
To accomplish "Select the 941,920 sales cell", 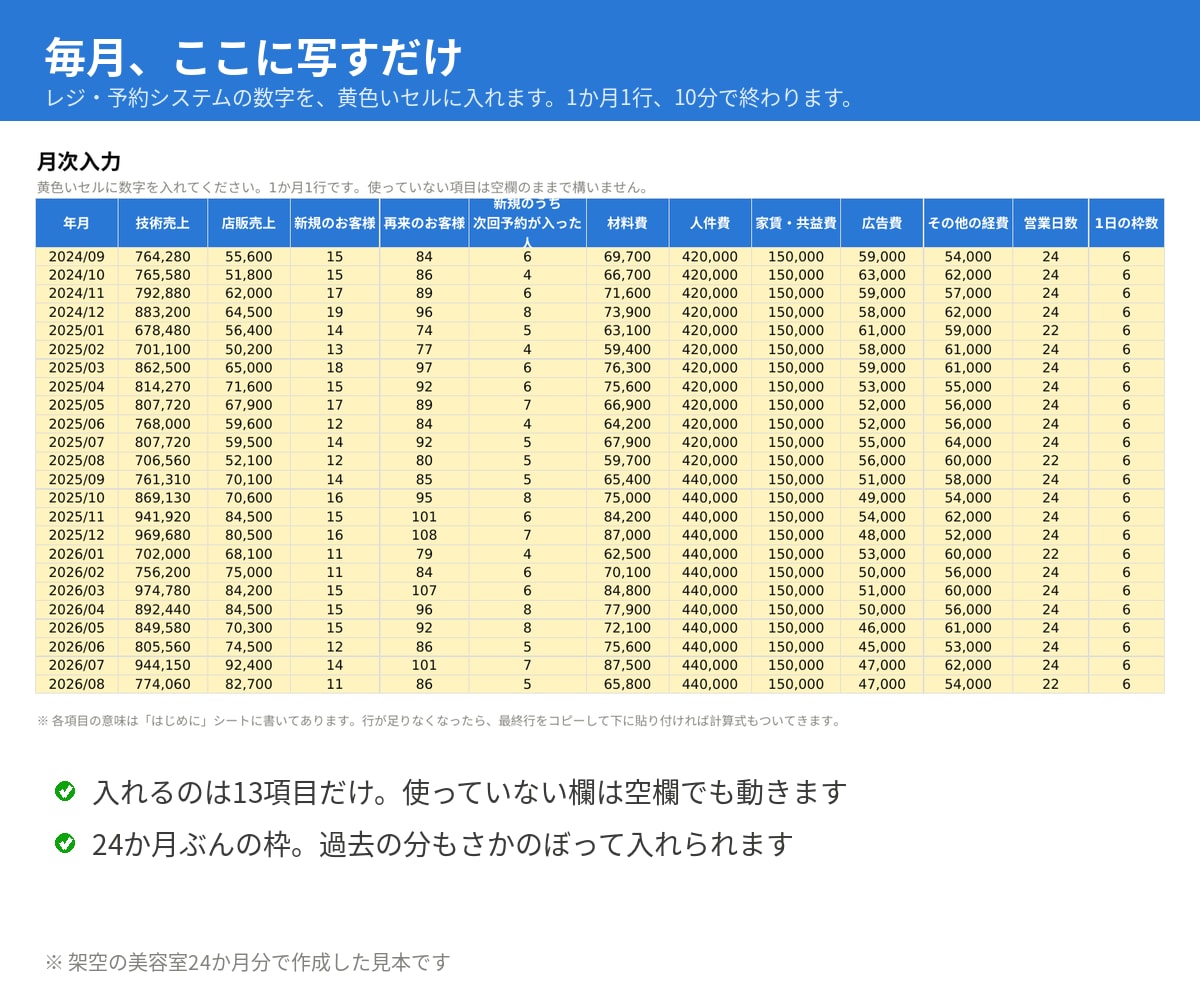I will (x=163, y=517).
